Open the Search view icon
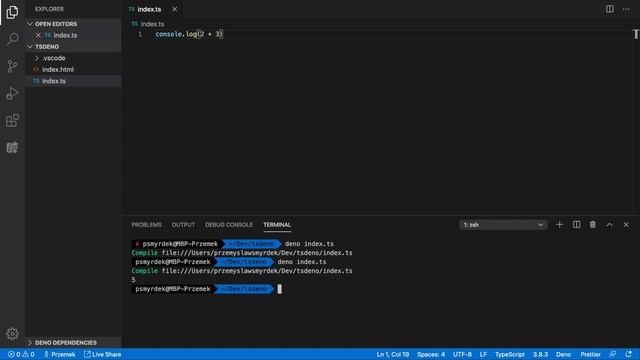 click(x=12, y=39)
